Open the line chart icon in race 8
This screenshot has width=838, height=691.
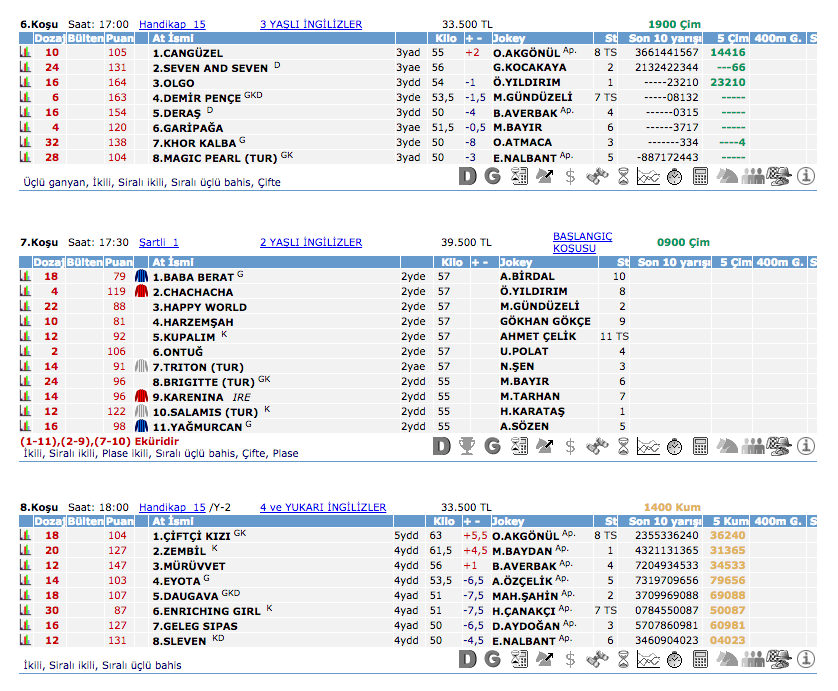click(x=649, y=659)
